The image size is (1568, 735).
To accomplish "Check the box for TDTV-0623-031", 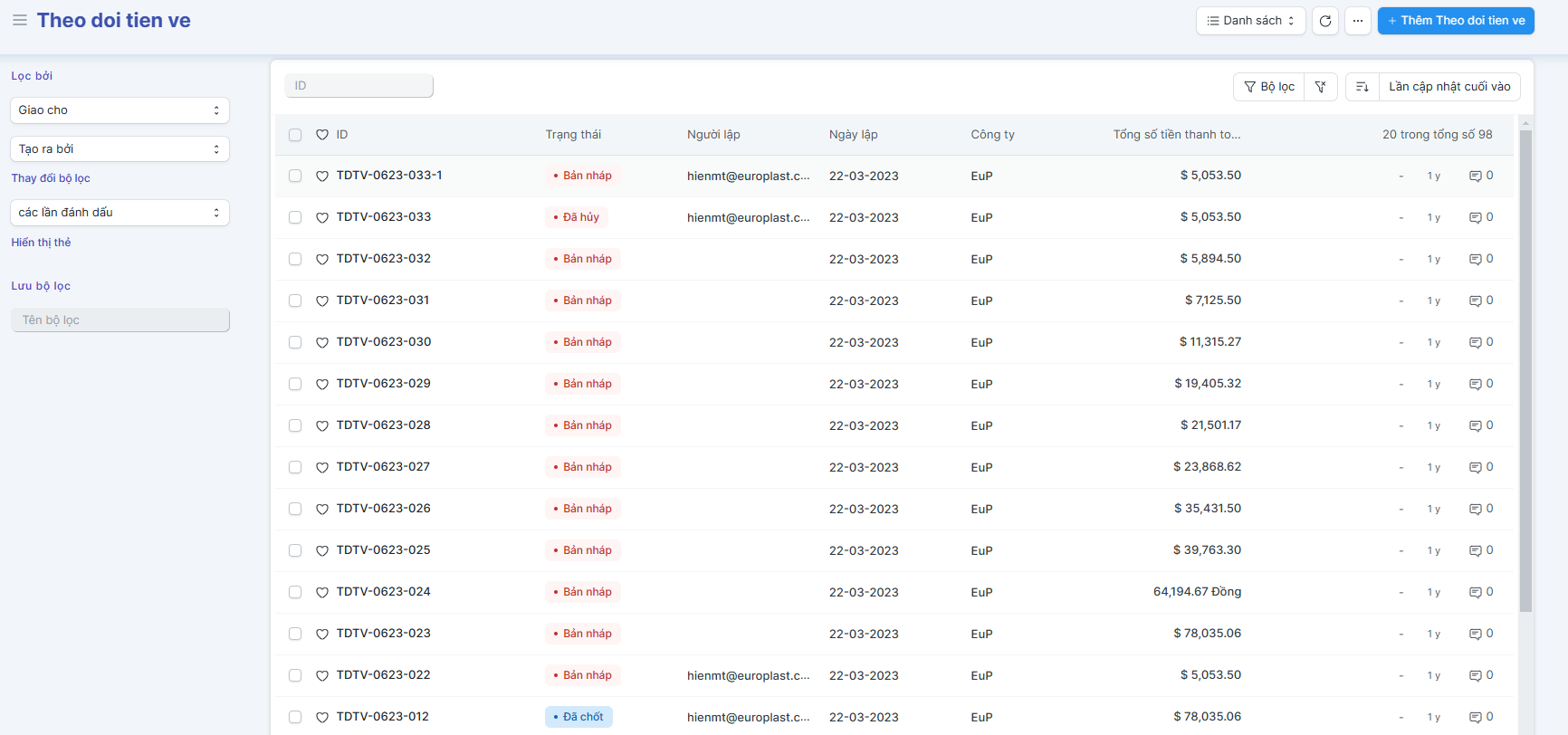I will tap(295, 301).
